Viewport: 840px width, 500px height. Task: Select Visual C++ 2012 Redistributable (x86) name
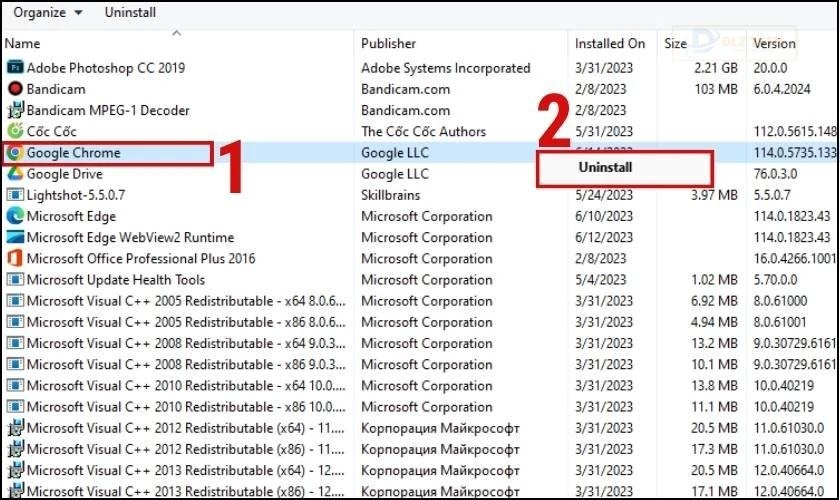186,449
